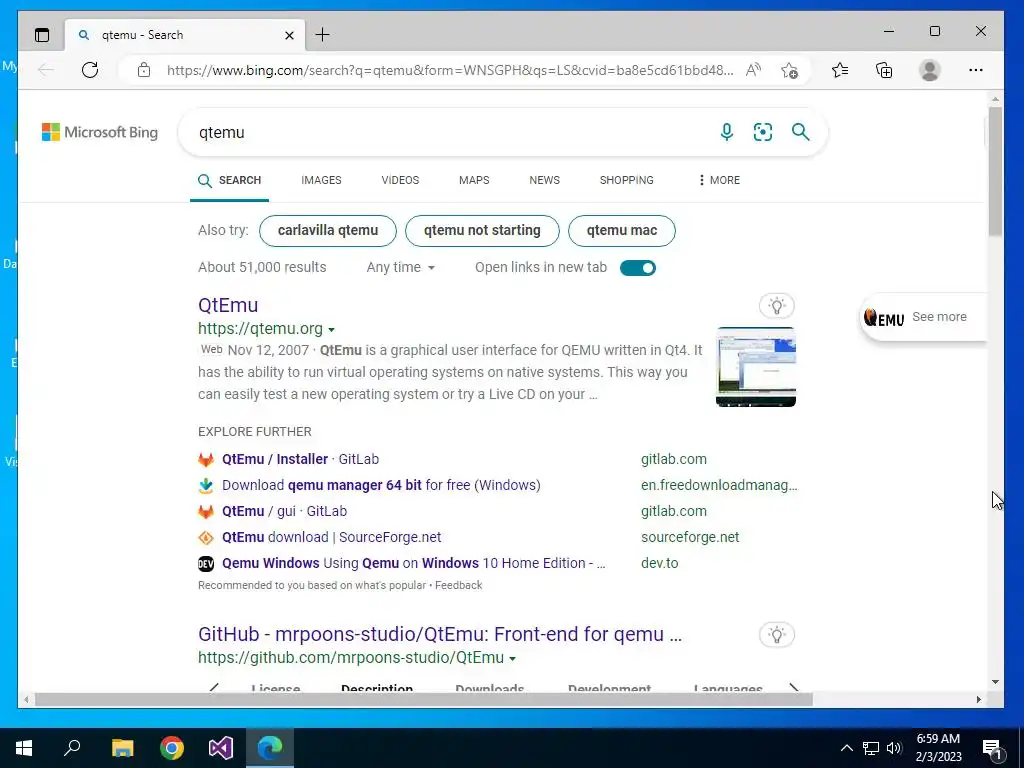Click in the Bing search box
1024x768 pixels.
pos(451,132)
